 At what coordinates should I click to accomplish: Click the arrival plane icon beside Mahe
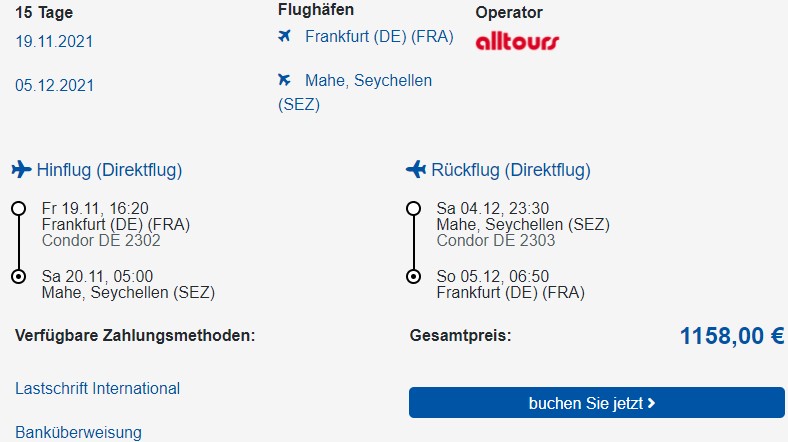[x=284, y=79]
